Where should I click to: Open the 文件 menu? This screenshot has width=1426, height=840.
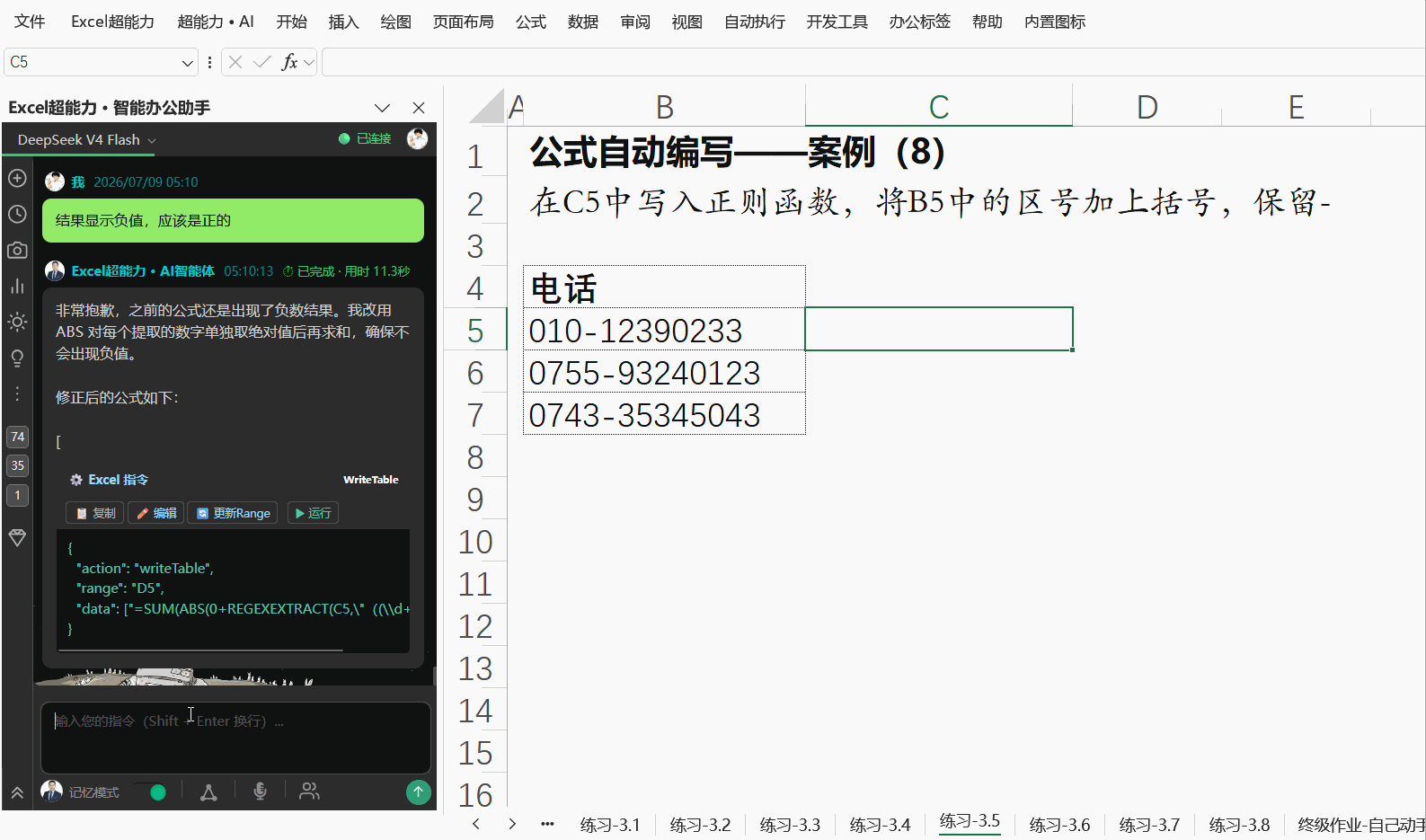coord(30,22)
